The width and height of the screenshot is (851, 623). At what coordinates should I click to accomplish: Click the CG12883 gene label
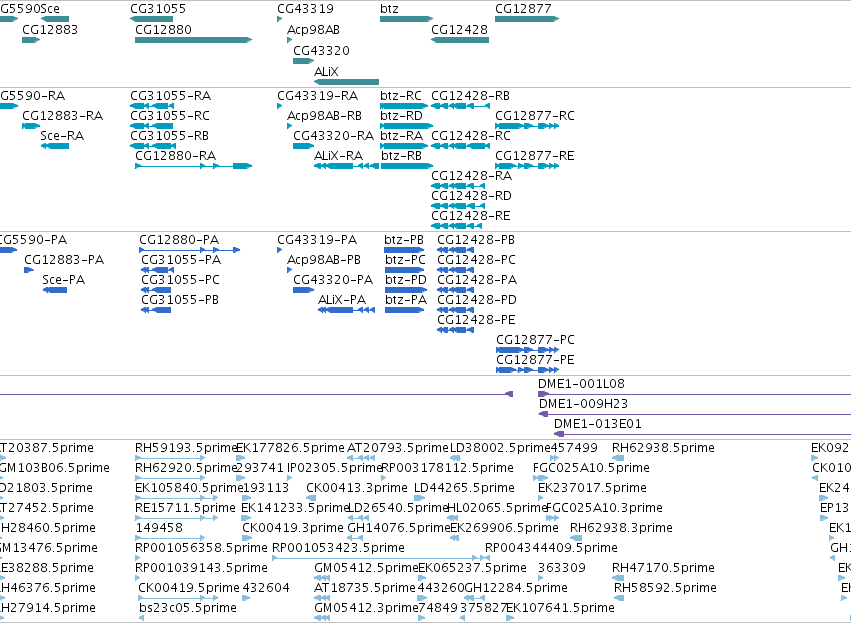click(50, 29)
